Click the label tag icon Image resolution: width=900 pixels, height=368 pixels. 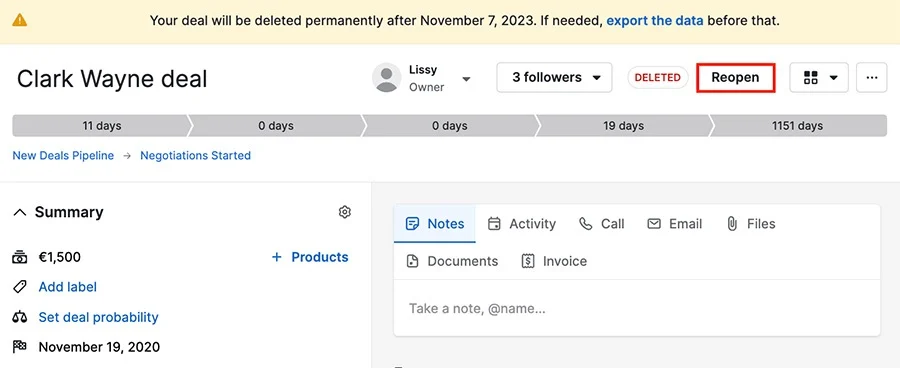tap(20, 287)
